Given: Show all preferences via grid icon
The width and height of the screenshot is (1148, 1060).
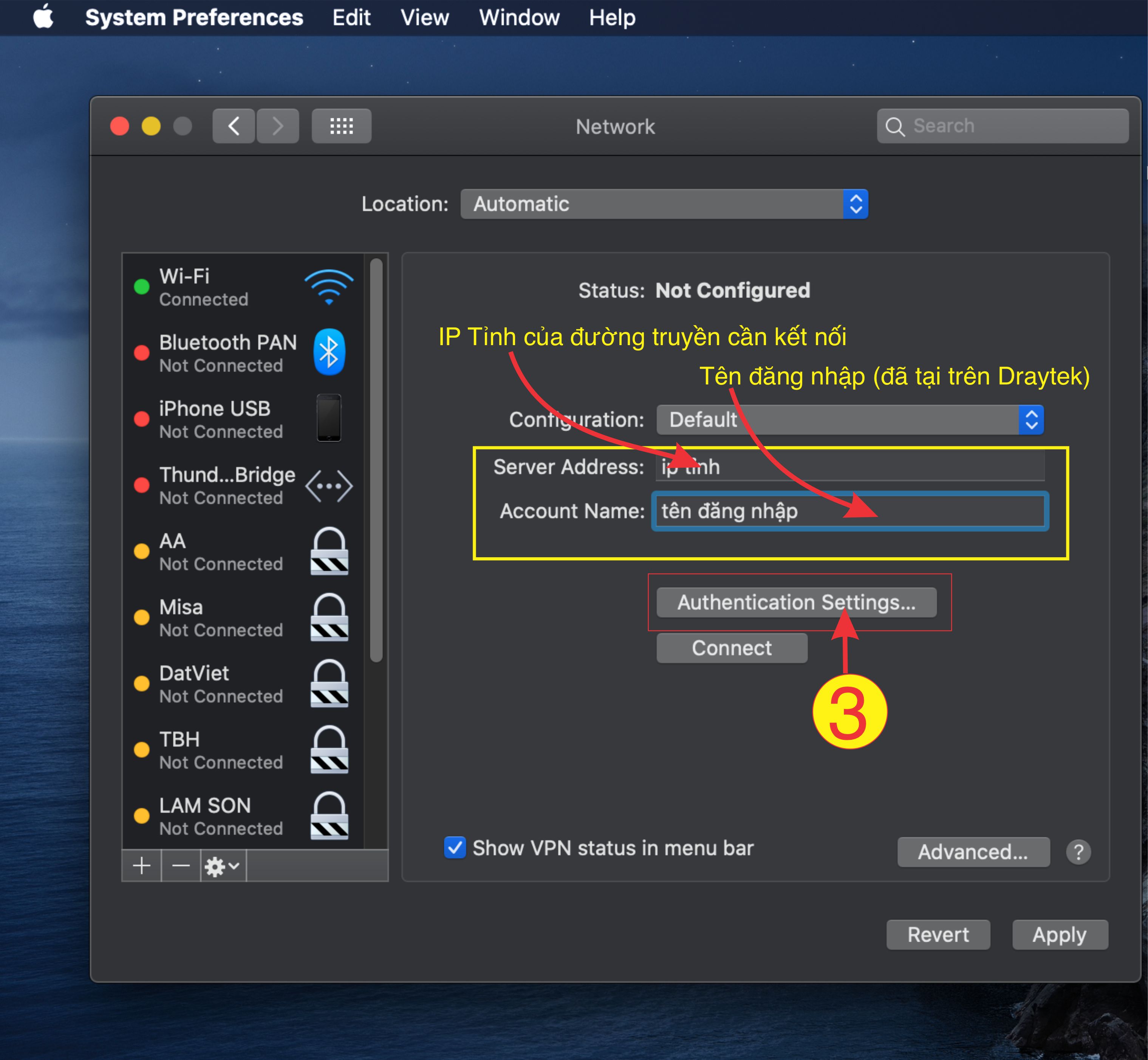Looking at the screenshot, I should pos(341,126).
